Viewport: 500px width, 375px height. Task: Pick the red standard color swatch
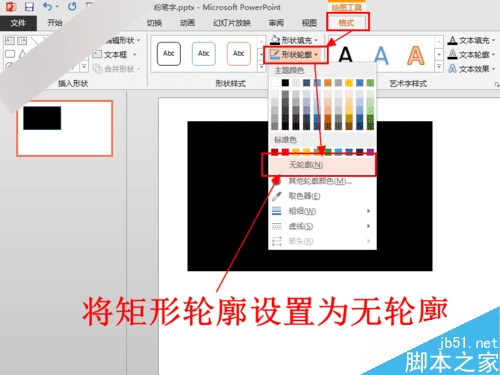click(285, 152)
